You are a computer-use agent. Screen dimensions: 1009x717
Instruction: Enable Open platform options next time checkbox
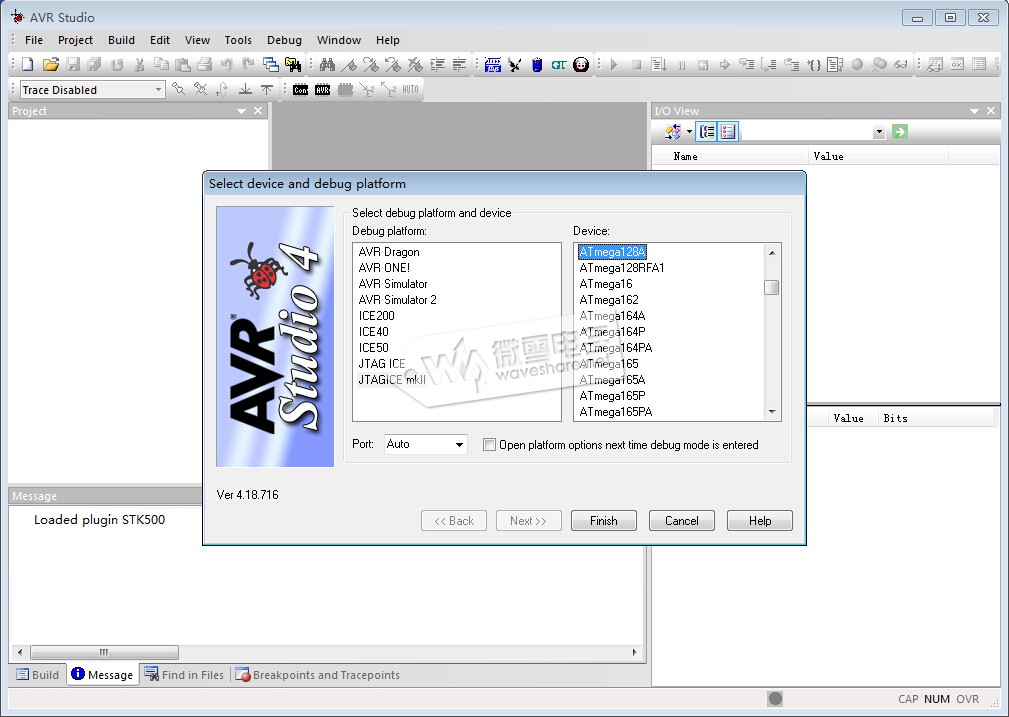489,445
